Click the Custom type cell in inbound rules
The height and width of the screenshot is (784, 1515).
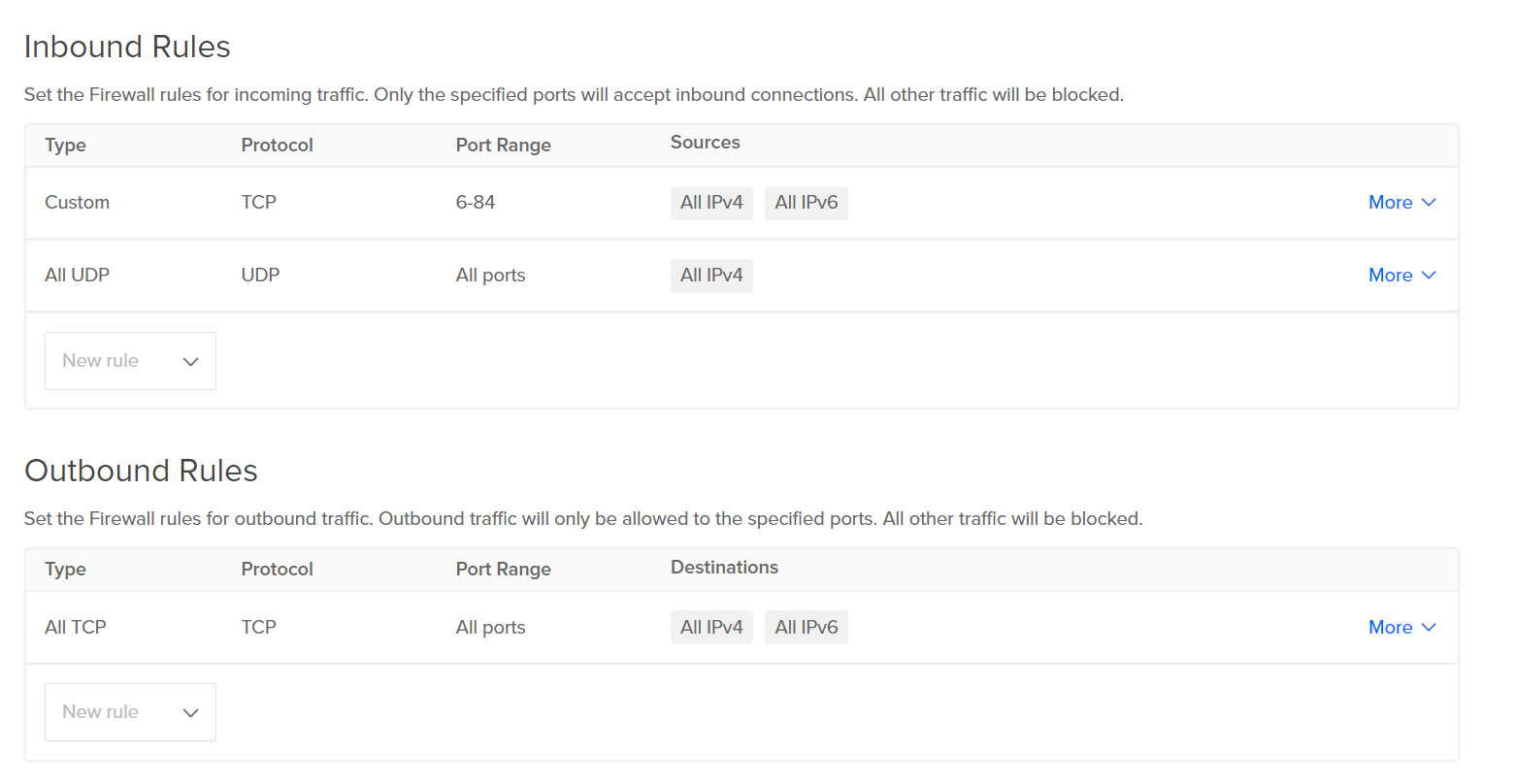point(77,203)
